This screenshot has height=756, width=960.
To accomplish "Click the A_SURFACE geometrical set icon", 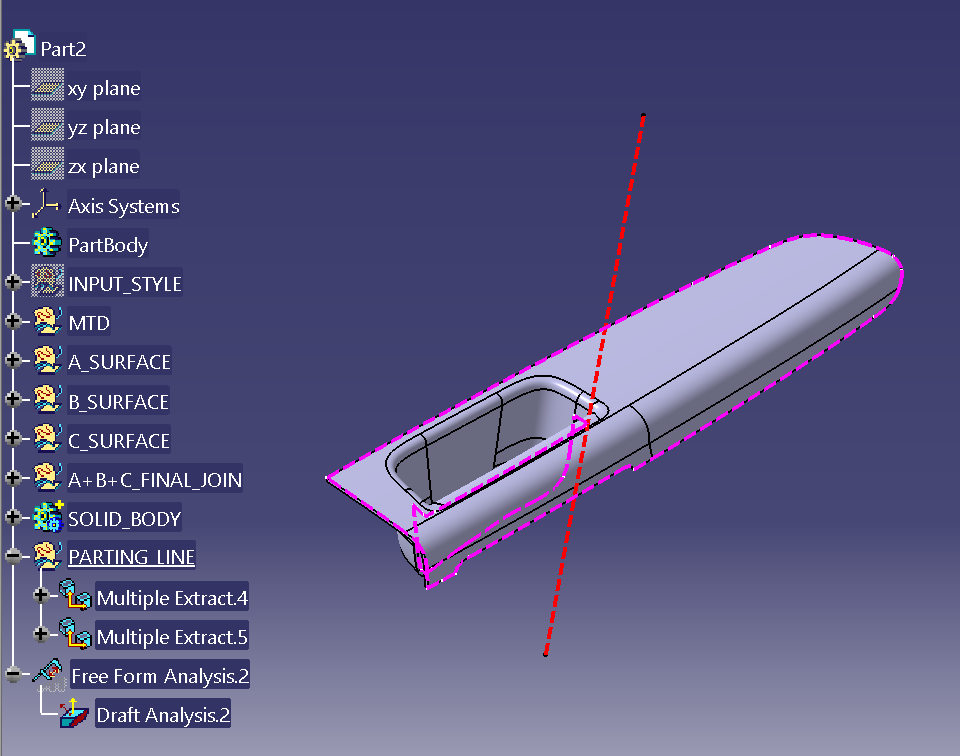I will click(x=47, y=360).
